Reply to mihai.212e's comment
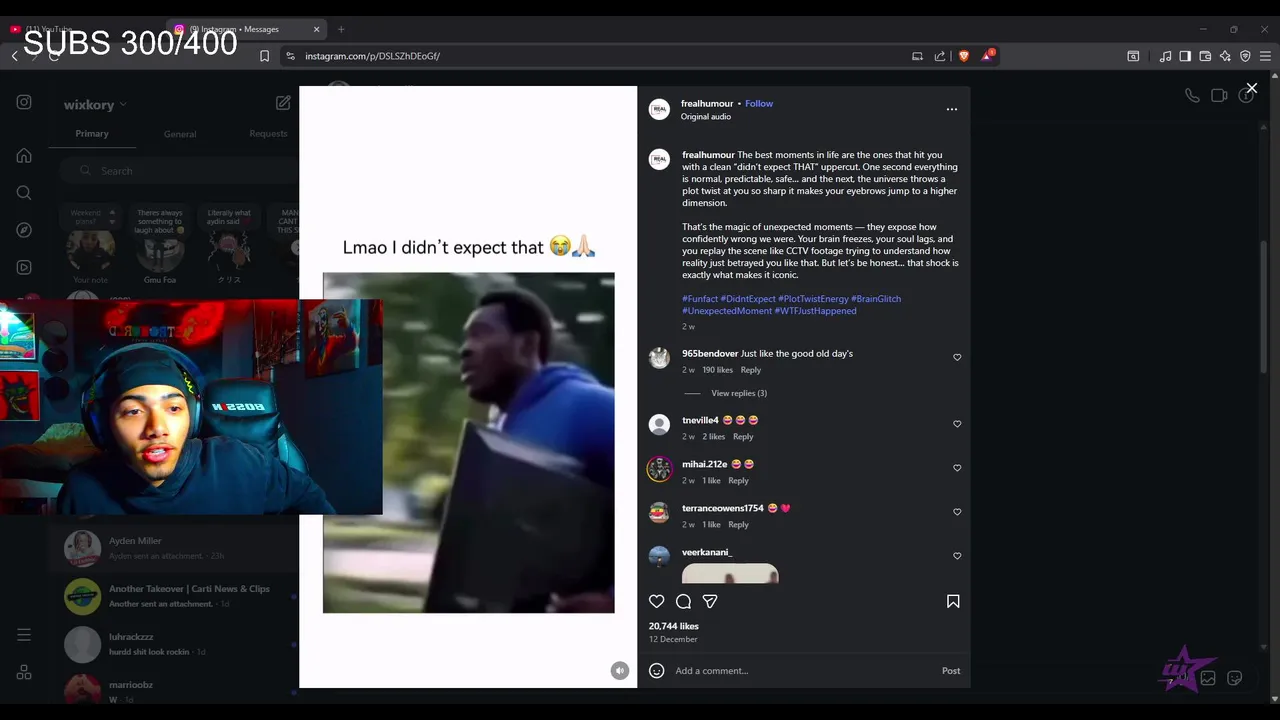 pyautogui.click(x=738, y=481)
